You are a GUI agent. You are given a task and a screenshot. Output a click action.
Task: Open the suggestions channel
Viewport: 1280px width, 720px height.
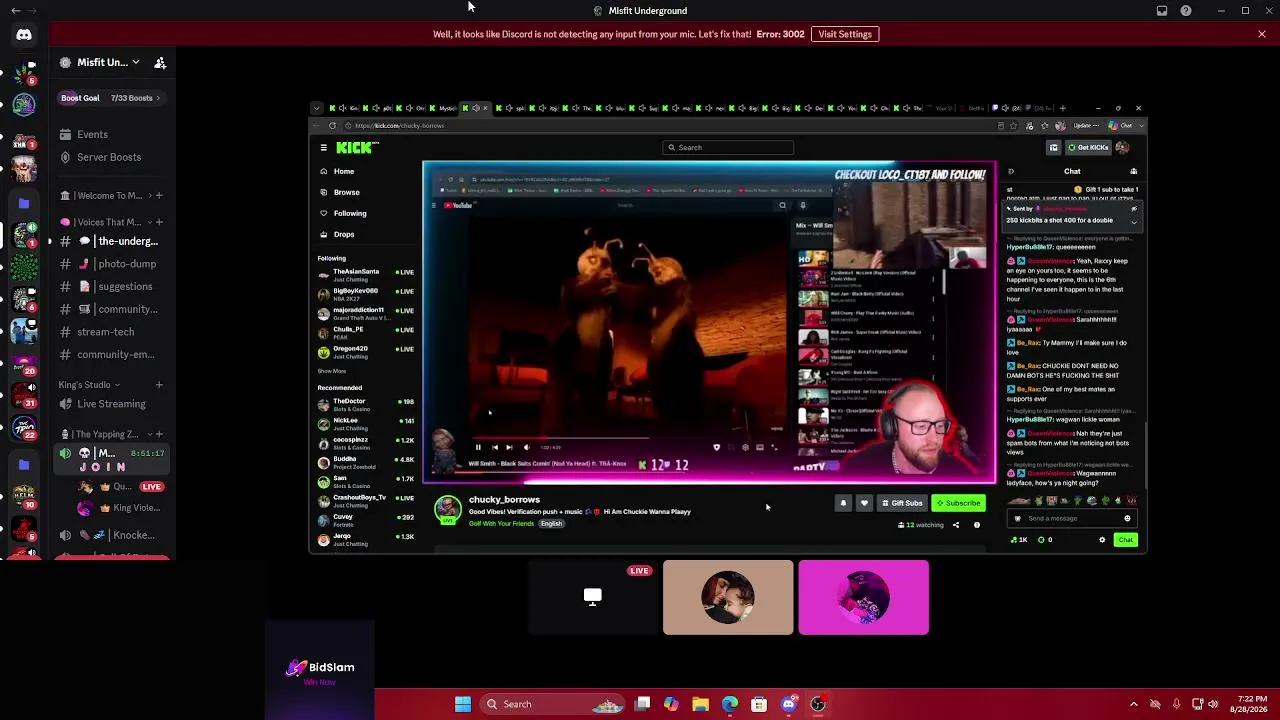click(112, 286)
